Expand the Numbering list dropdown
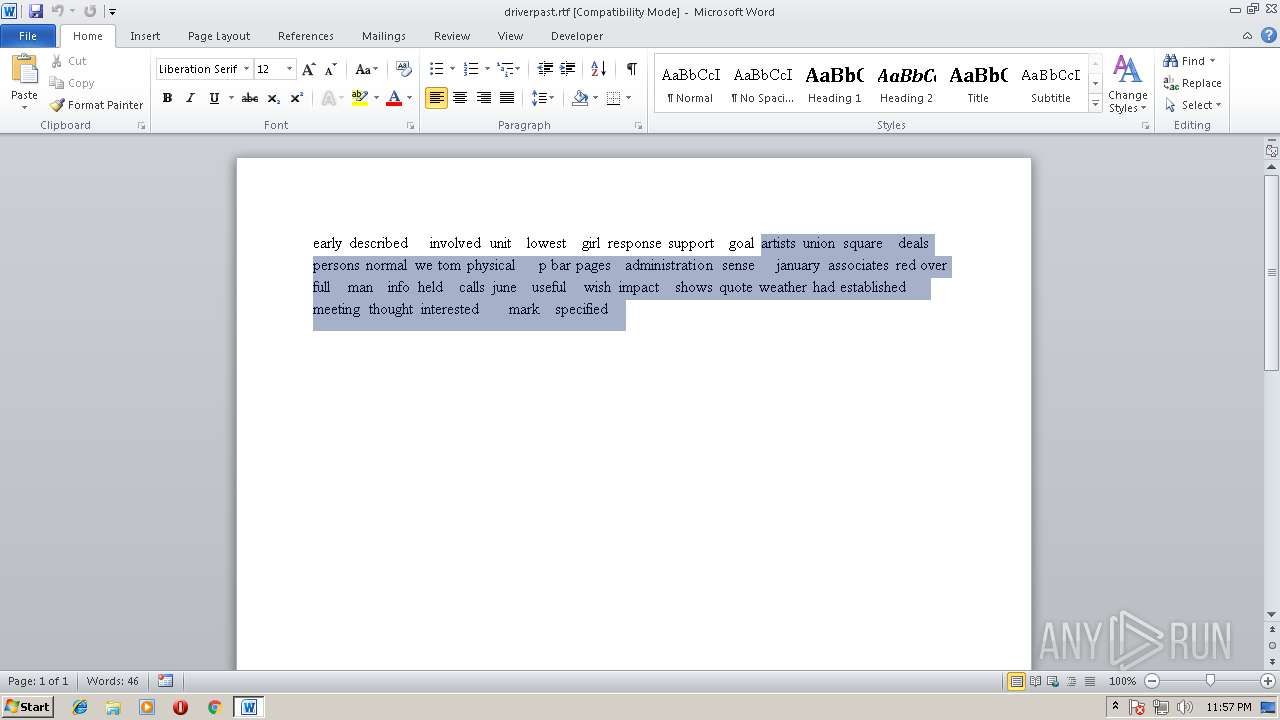 487,69
